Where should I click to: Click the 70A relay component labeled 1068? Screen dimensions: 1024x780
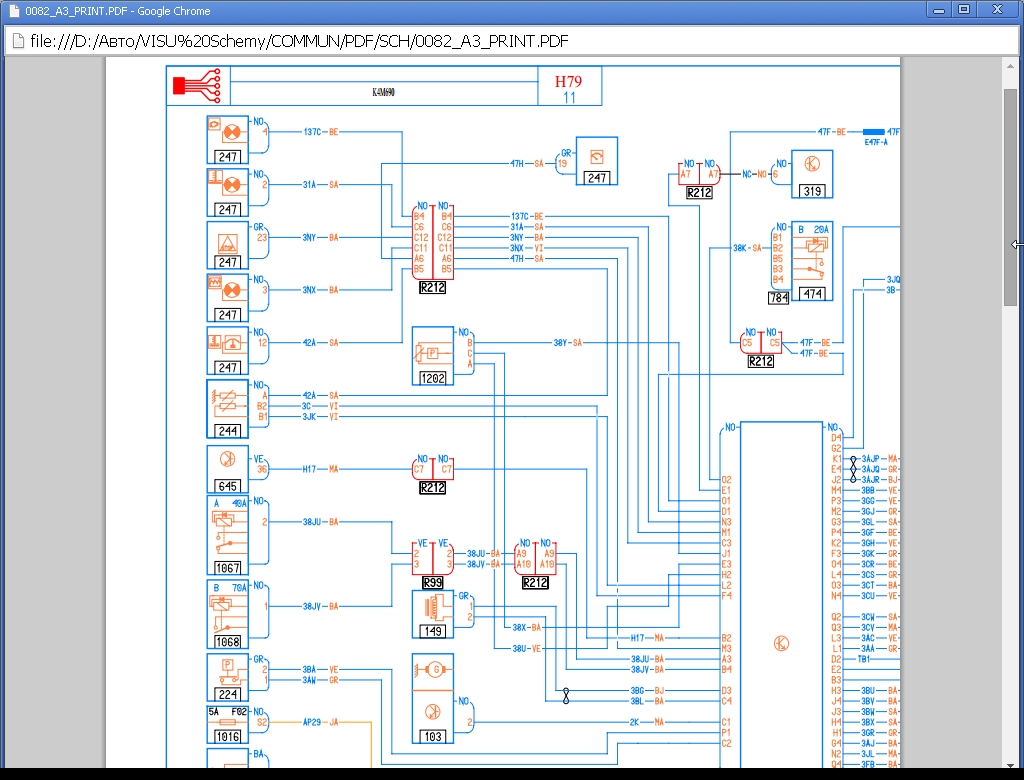coord(228,613)
